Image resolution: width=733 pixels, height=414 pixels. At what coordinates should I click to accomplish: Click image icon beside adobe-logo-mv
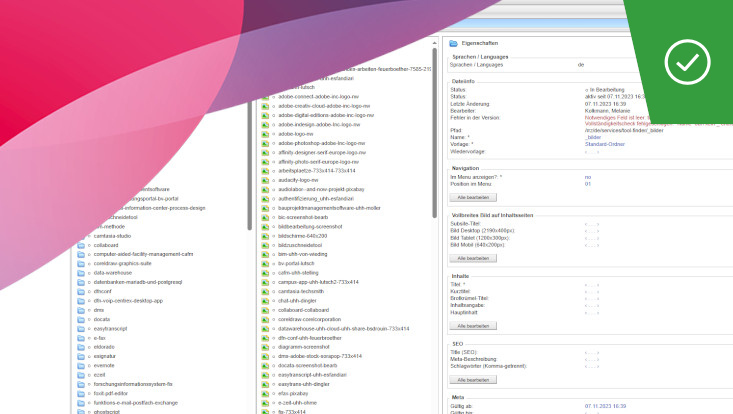coord(265,133)
